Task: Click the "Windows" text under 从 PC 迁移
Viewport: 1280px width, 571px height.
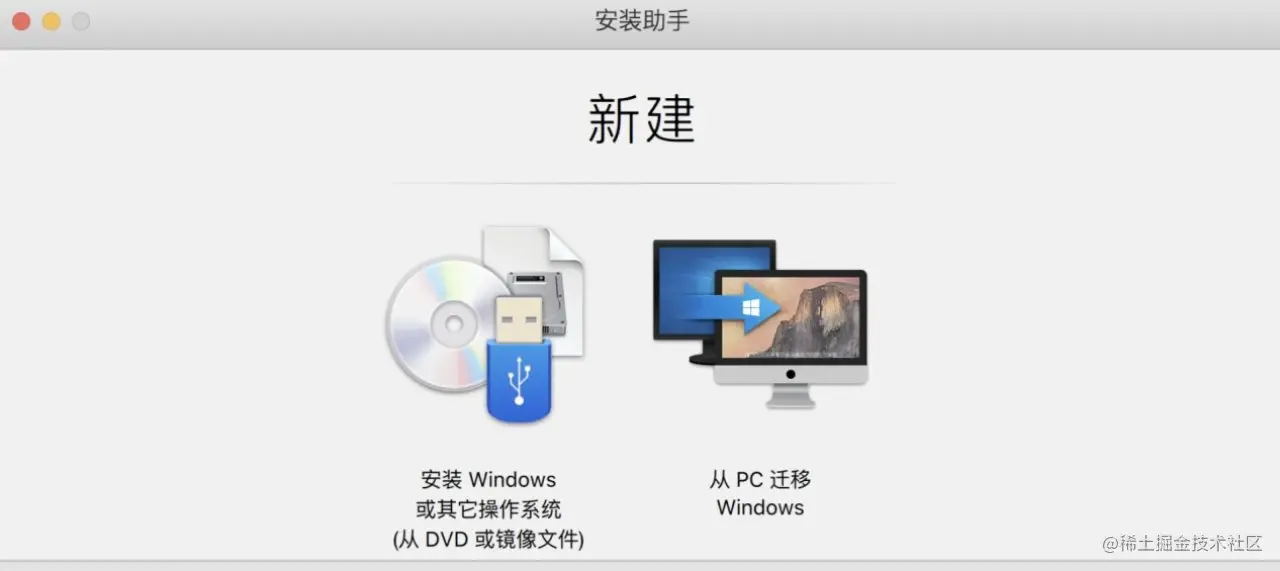Action: point(760,508)
